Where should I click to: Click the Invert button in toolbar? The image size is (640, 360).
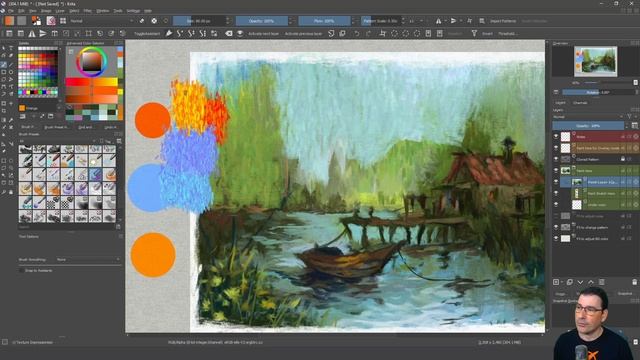point(487,34)
